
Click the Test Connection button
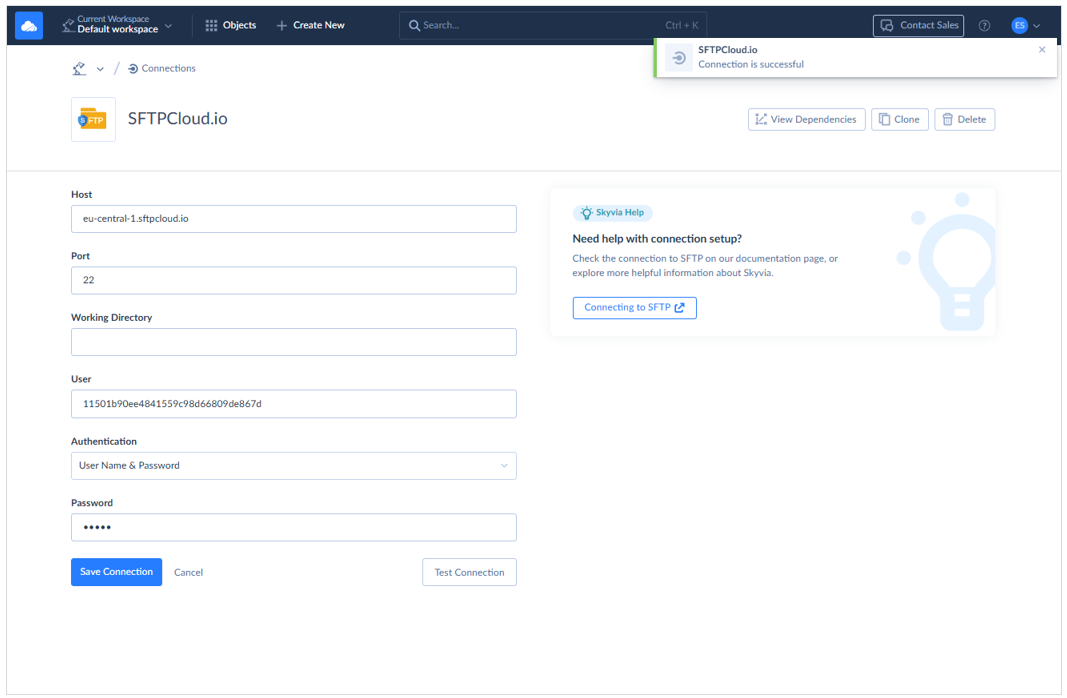[x=469, y=572]
